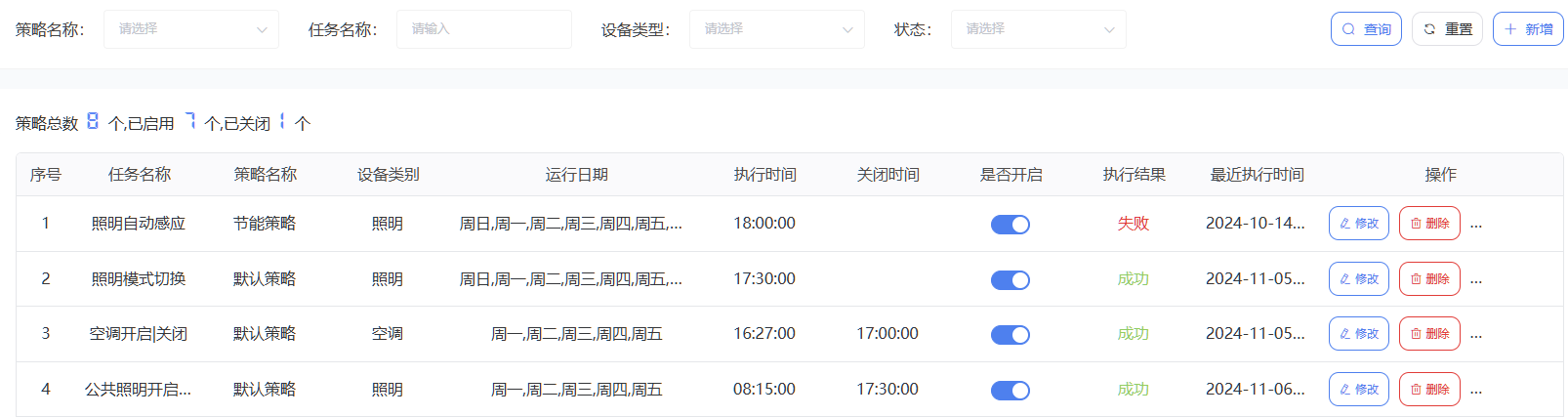Click the 重置 reset button
Screen dimensions: 1568x417
(x=1447, y=29)
